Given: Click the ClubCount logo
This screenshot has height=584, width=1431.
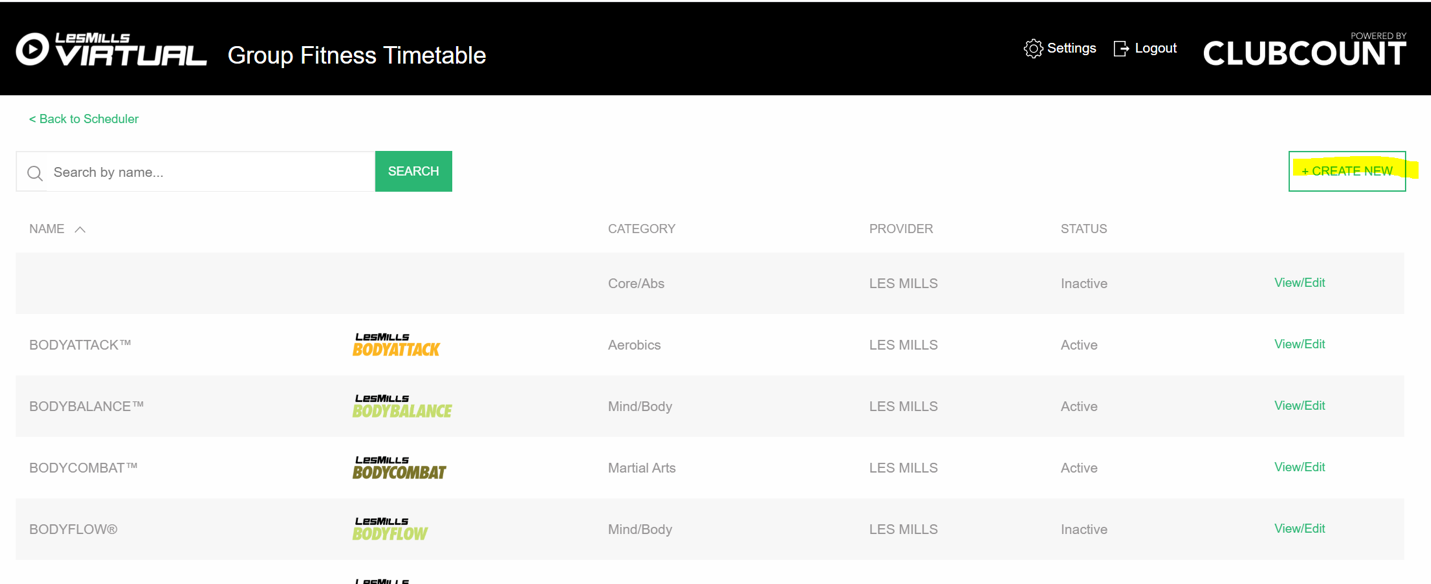Looking at the screenshot, I should pyautogui.click(x=1305, y=49).
